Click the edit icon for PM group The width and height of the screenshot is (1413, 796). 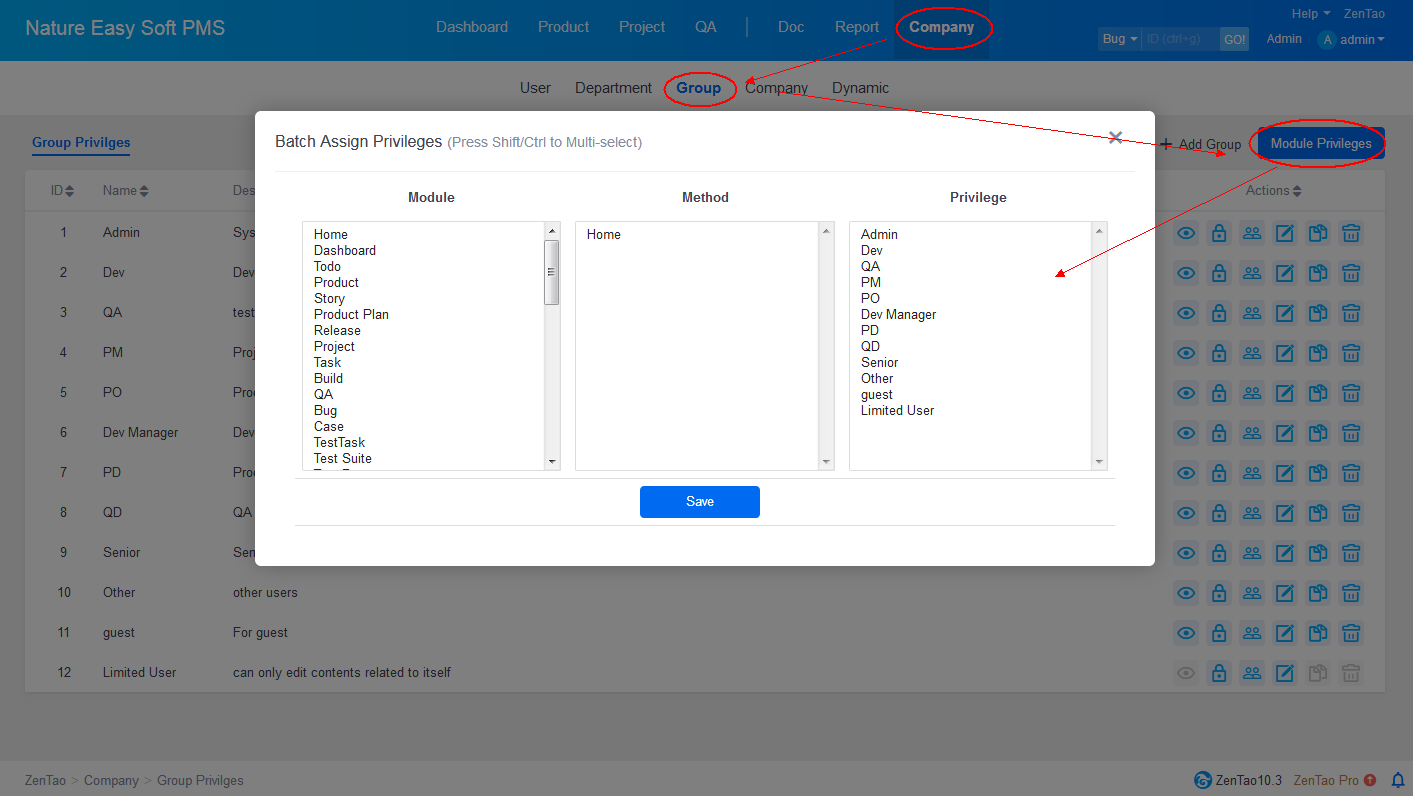click(1285, 353)
